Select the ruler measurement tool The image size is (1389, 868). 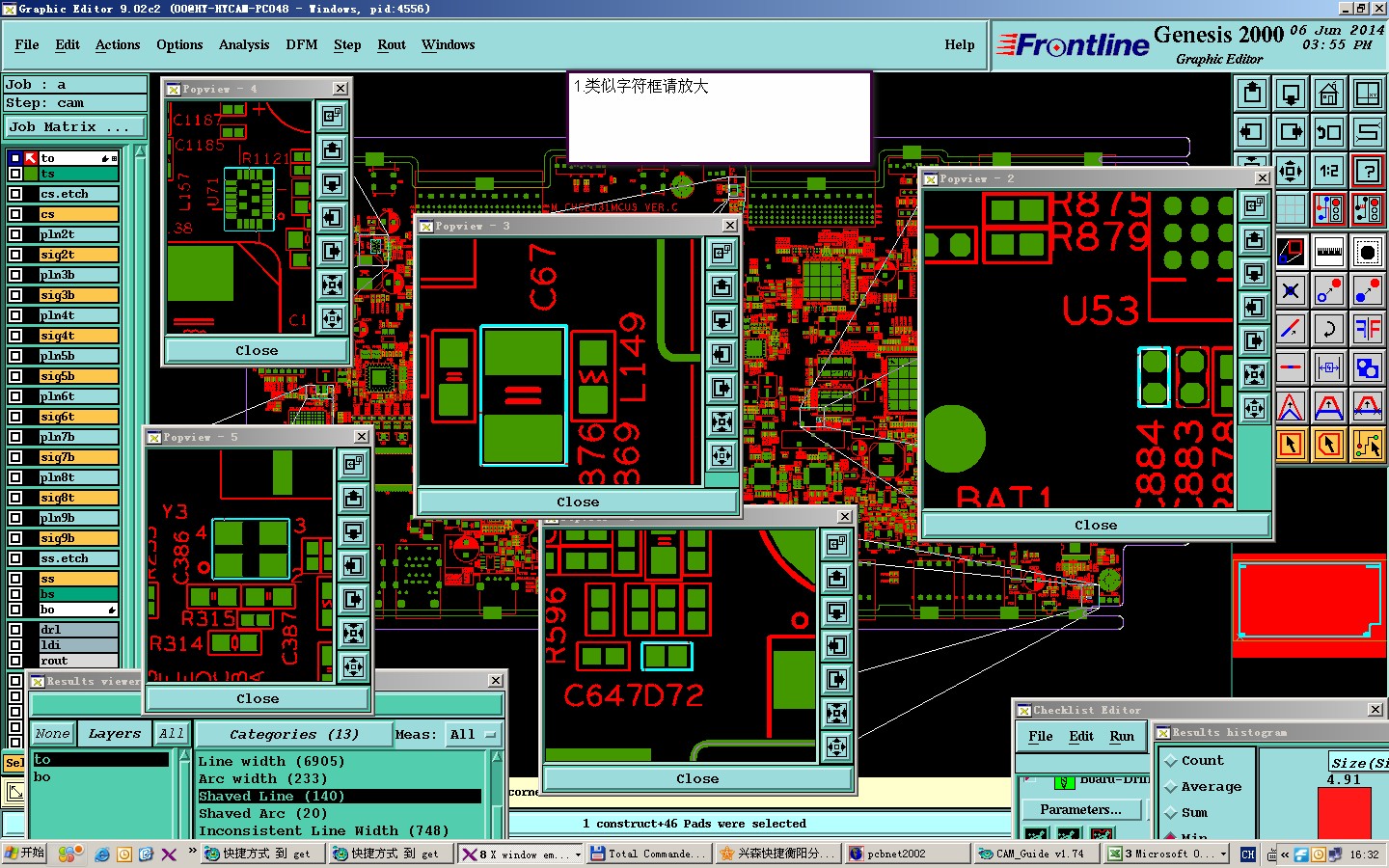pyautogui.click(x=1329, y=253)
